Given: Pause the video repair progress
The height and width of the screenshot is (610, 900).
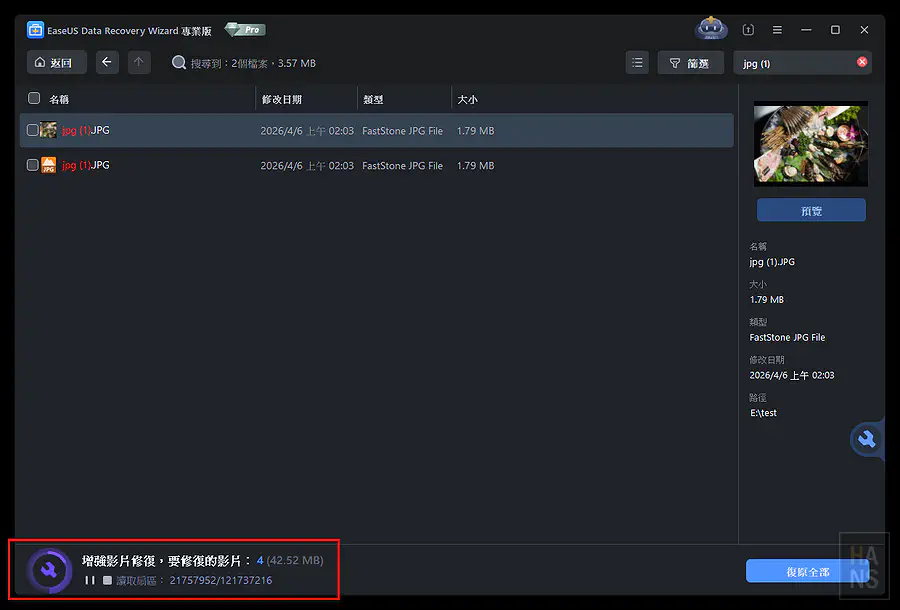Looking at the screenshot, I should [89, 580].
